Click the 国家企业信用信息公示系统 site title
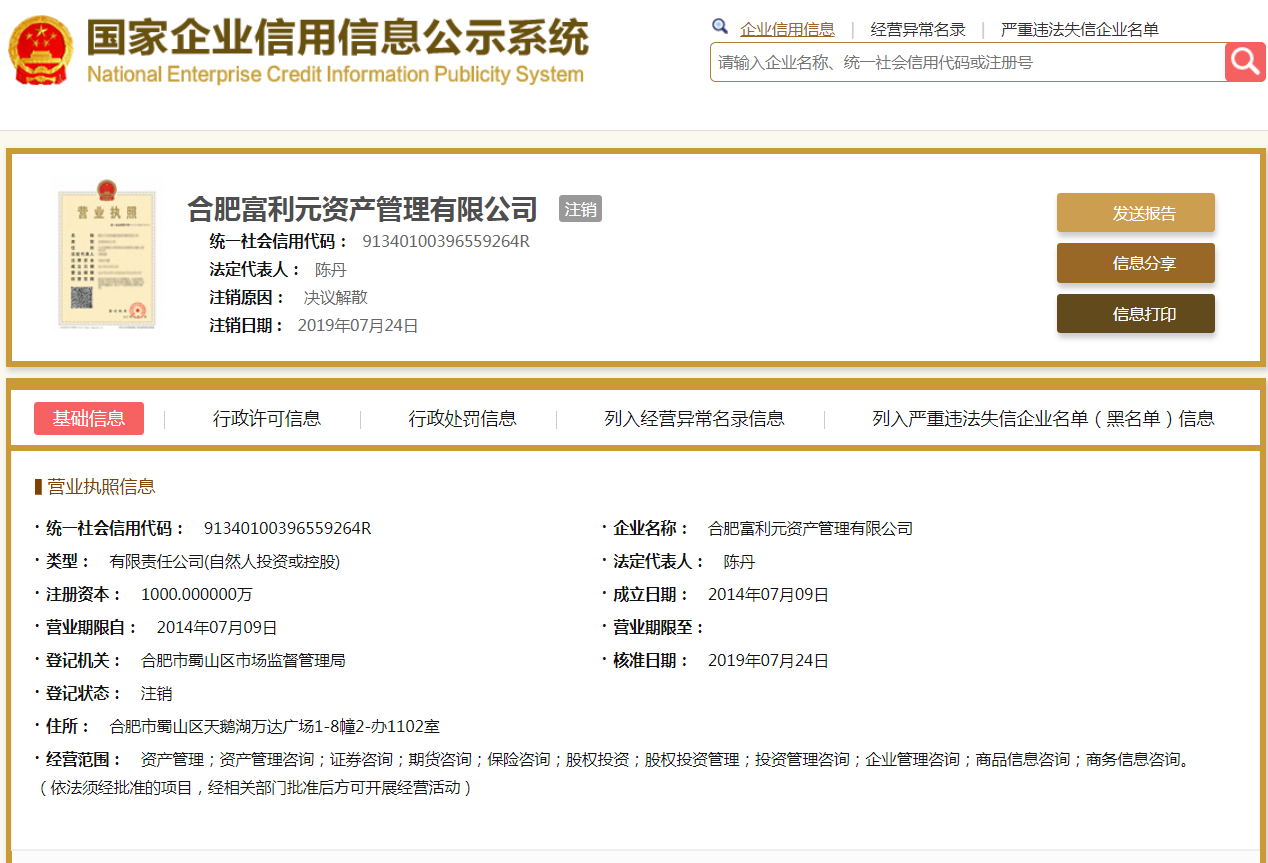 [336, 40]
